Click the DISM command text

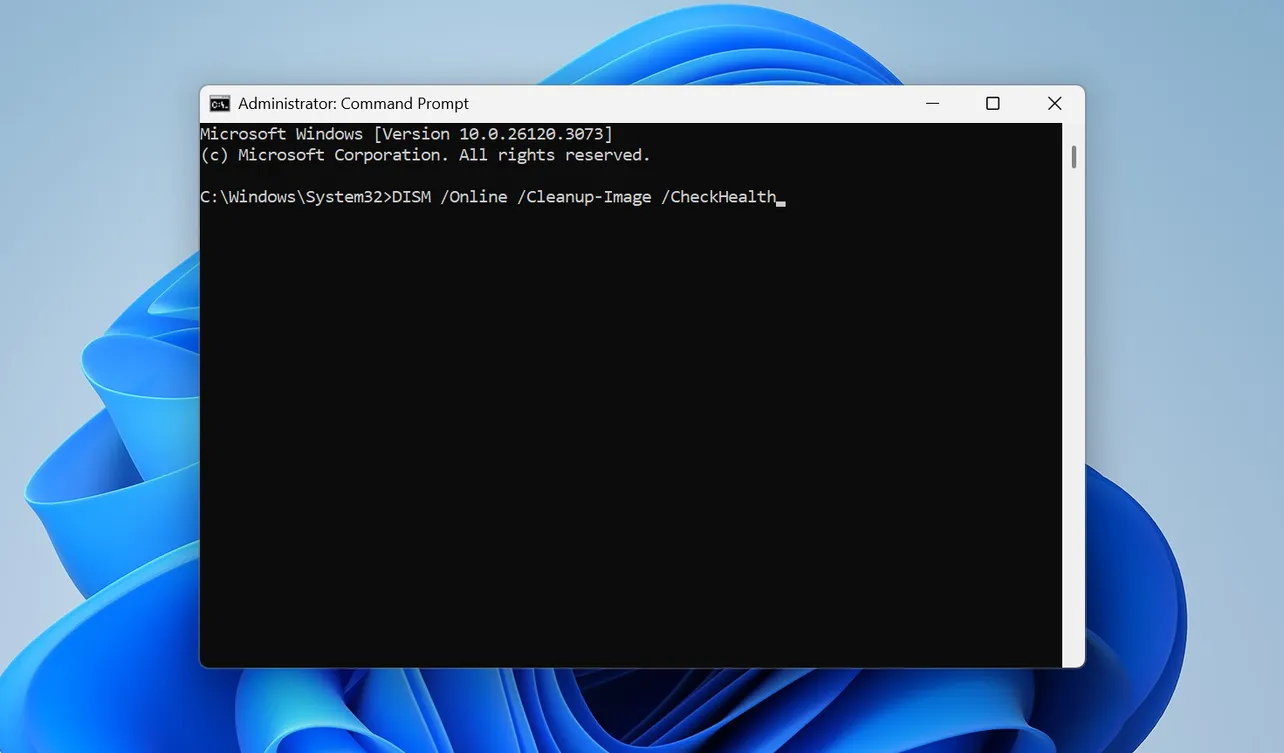point(412,196)
